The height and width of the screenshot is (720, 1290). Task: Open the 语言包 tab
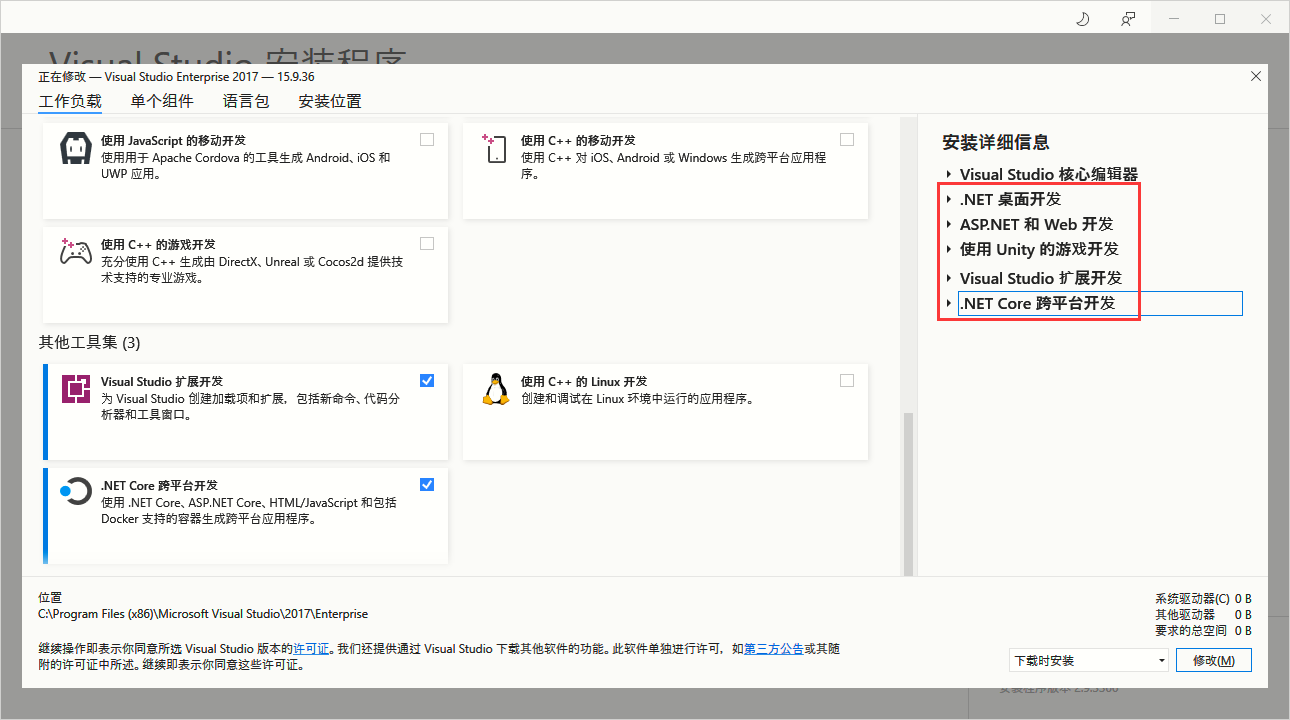coord(246,101)
